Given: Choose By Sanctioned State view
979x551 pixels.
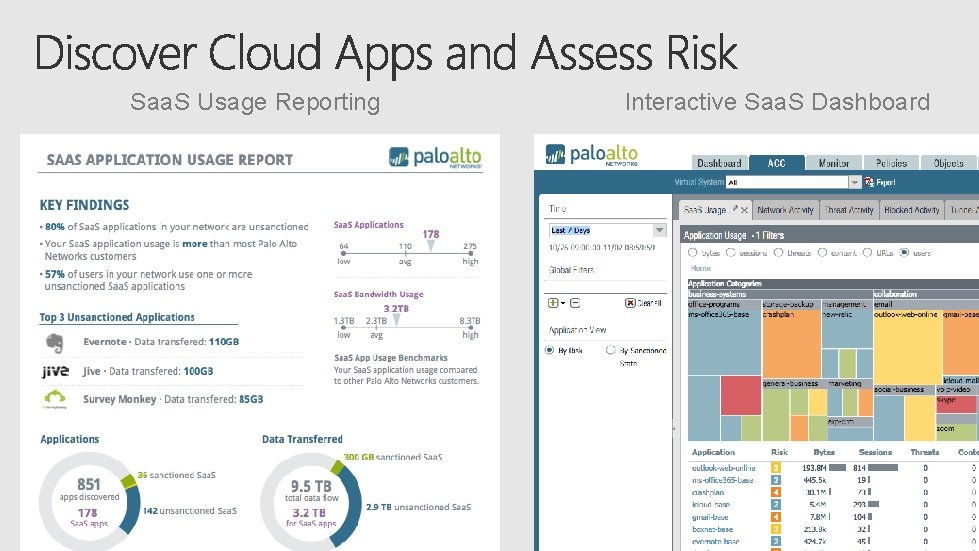Looking at the screenshot, I should pyautogui.click(x=611, y=350).
